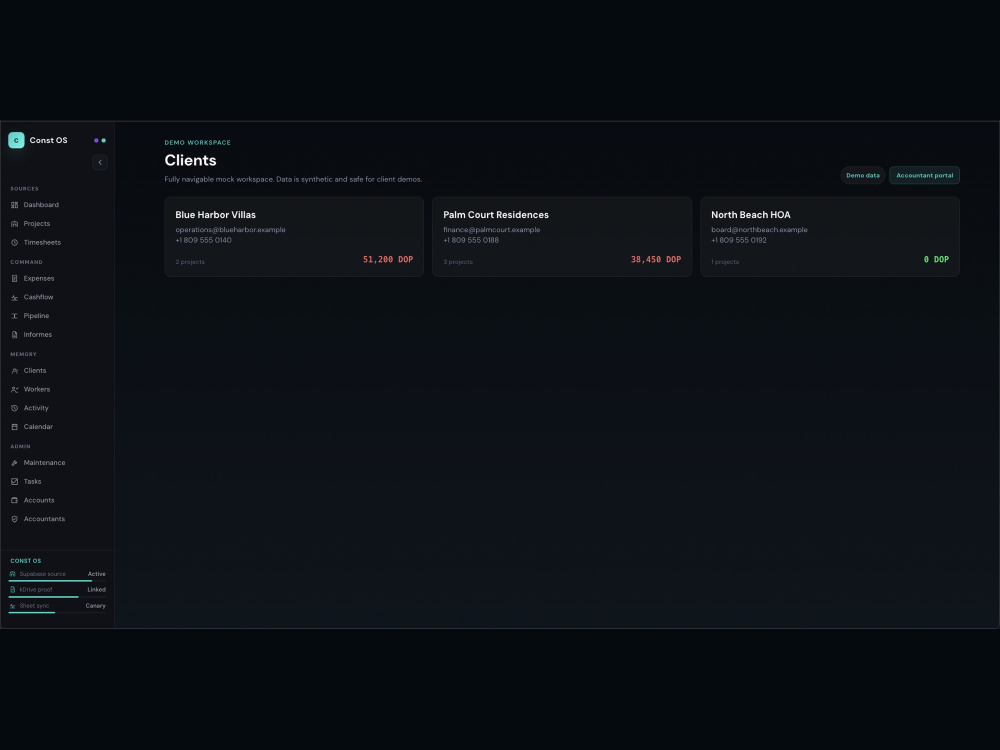Screen dimensions: 1000x750
Task: Click the Sheet sync progress bar
Action: tap(57, 613)
